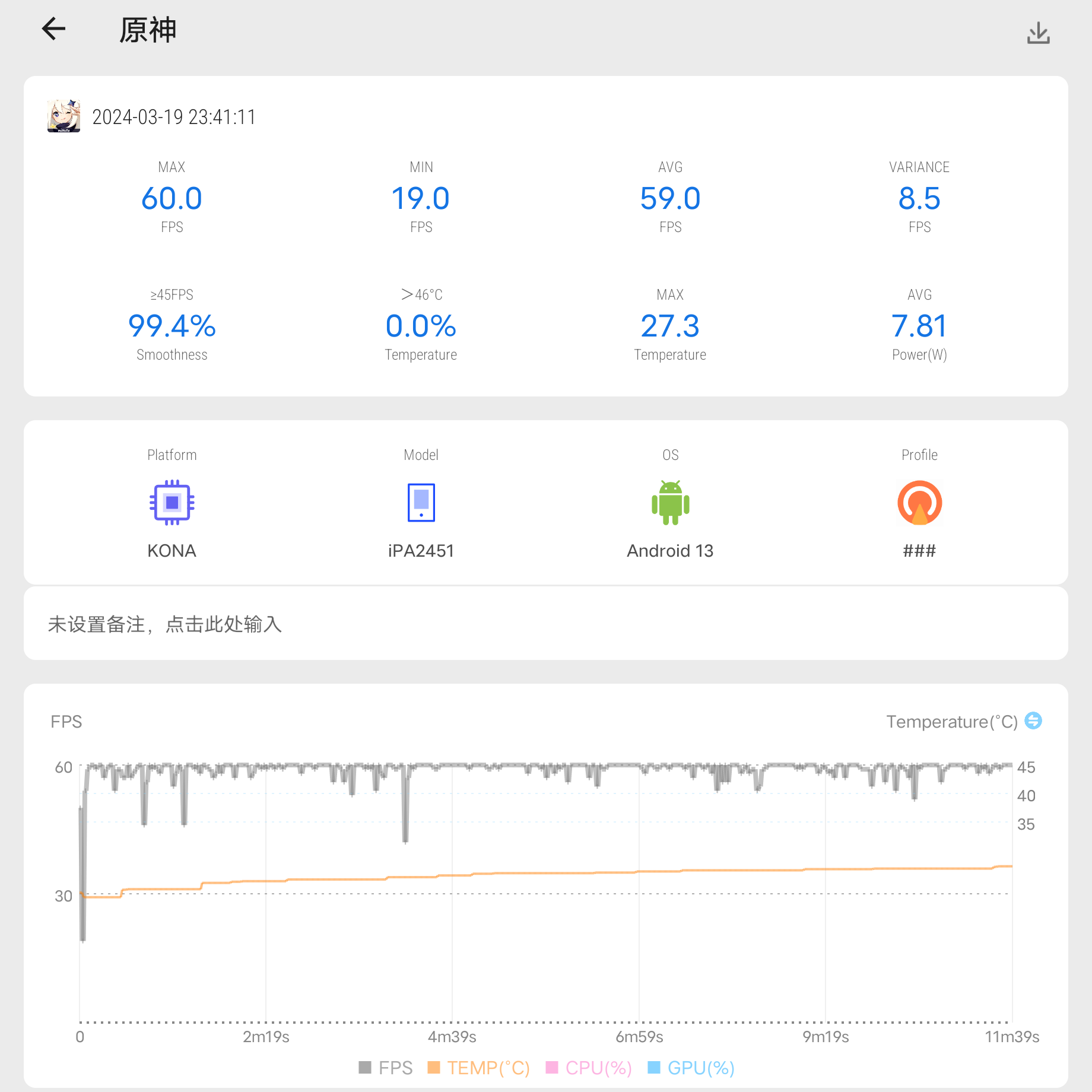Viewport: 1092px width, 1092px height.
Task: Select the 99.4% Smoothness value
Action: click(x=172, y=326)
